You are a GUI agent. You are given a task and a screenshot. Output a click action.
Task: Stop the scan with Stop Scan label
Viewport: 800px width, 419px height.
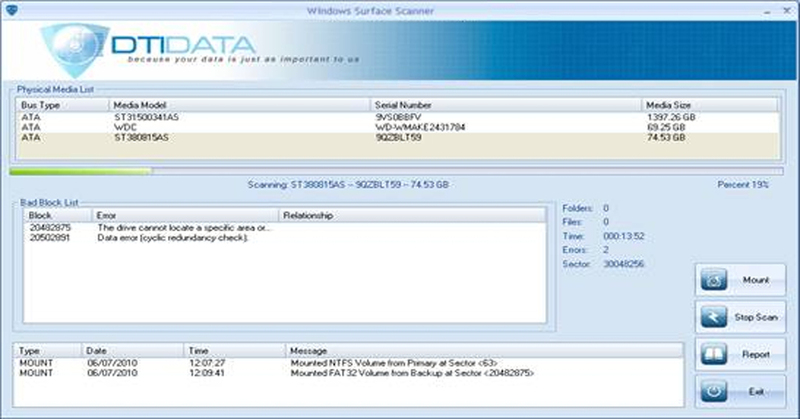(756, 317)
